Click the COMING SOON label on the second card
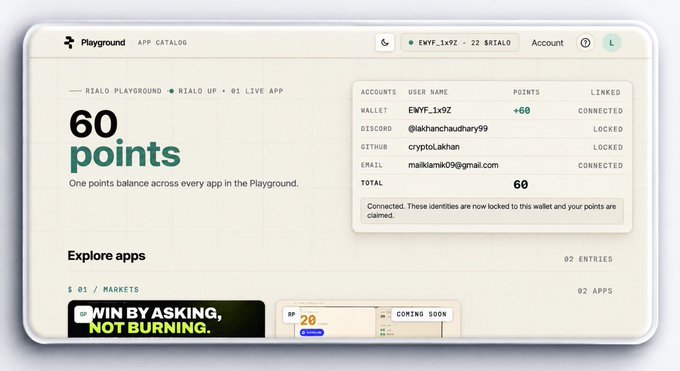The height and width of the screenshot is (371, 680). point(422,314)
